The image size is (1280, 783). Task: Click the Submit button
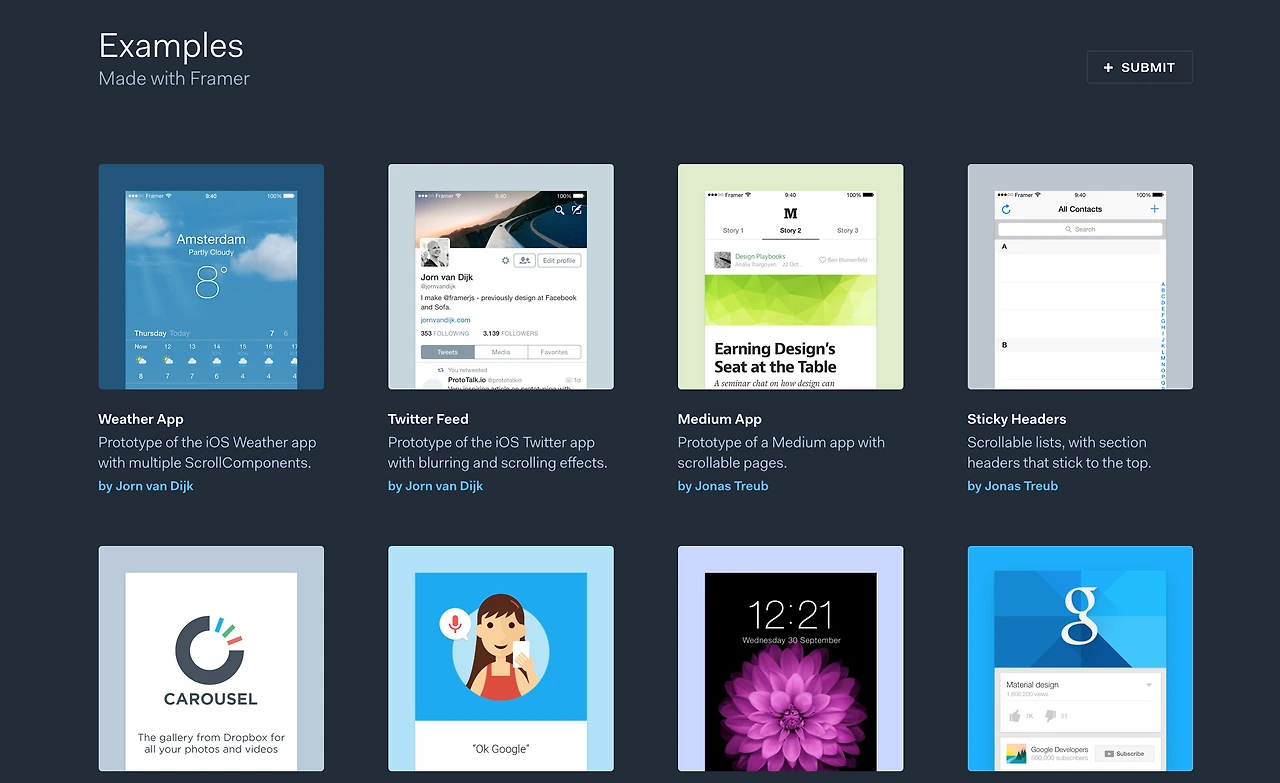(1139, 67)
